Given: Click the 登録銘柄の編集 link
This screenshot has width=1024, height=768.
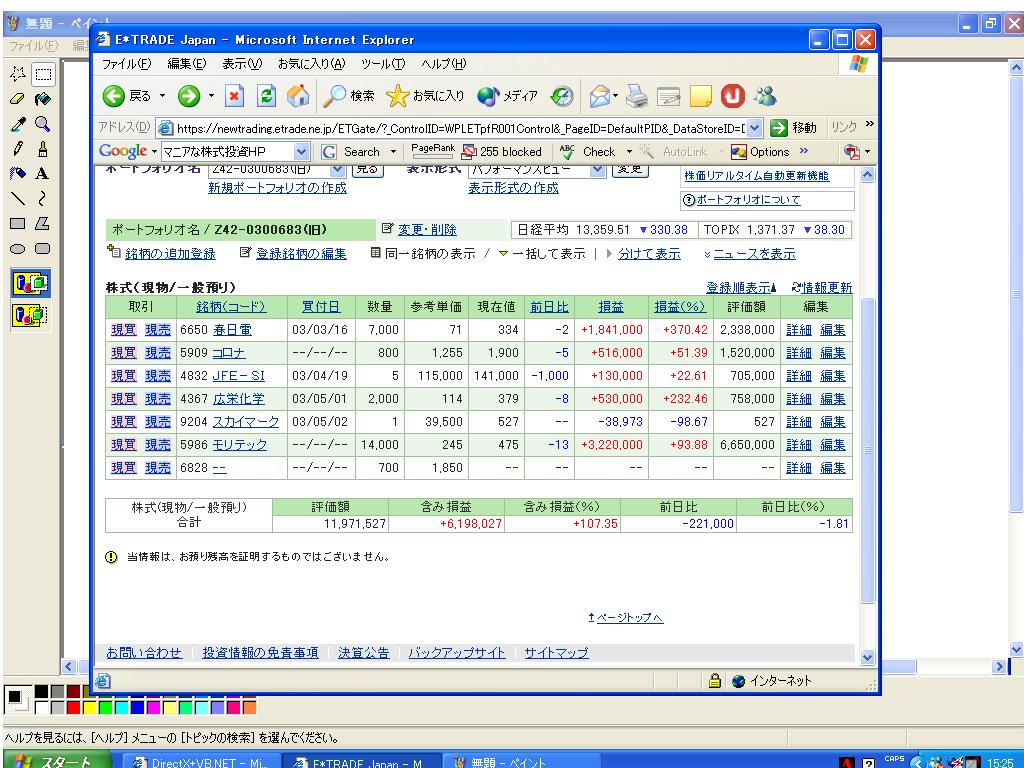Looking at the screenshot, I should click(x=301, y=253).
